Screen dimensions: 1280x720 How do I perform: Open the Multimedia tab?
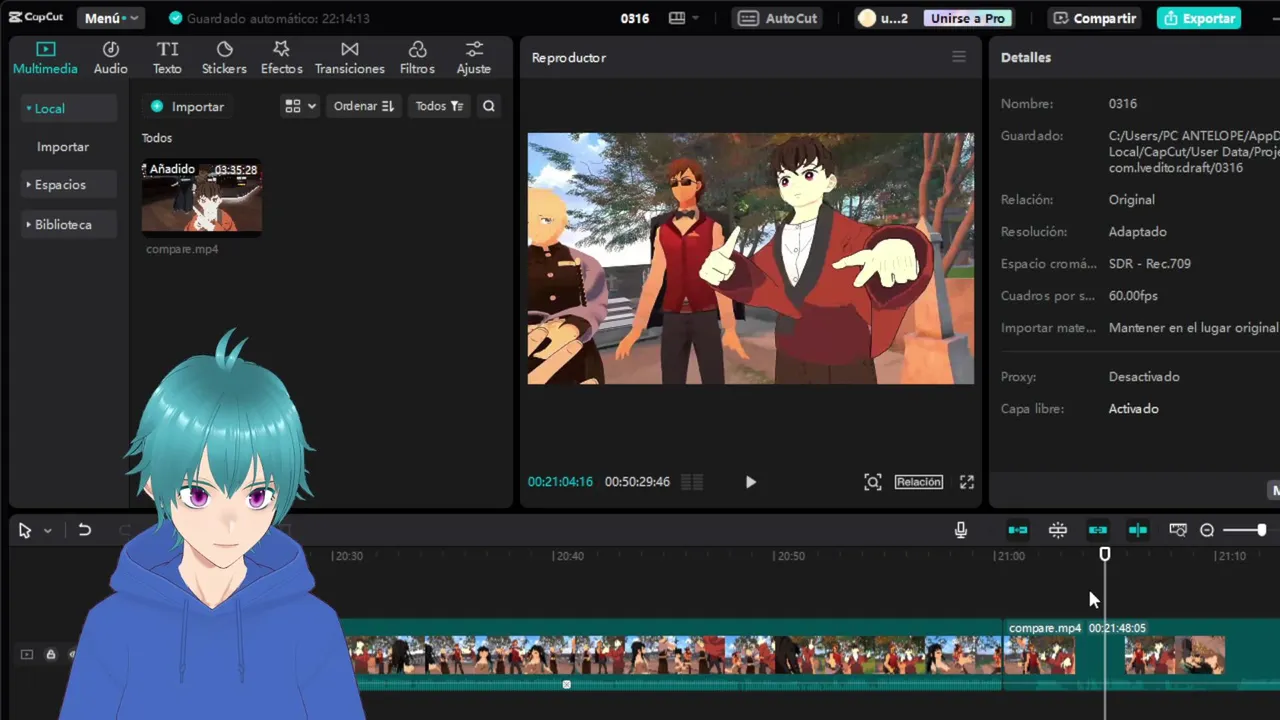[45, 58]
